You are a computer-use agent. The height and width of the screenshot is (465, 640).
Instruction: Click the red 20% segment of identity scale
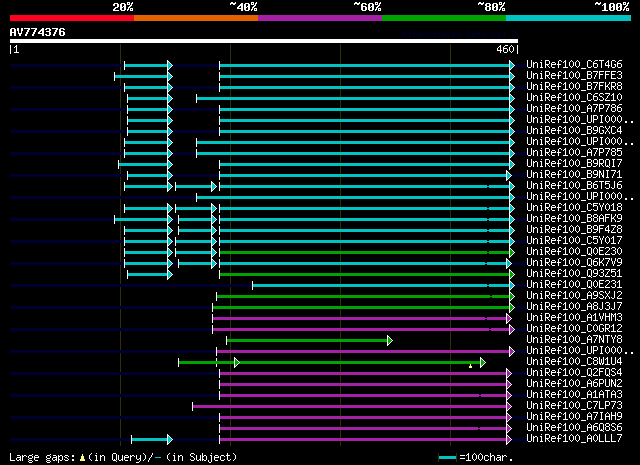point(72,18)
